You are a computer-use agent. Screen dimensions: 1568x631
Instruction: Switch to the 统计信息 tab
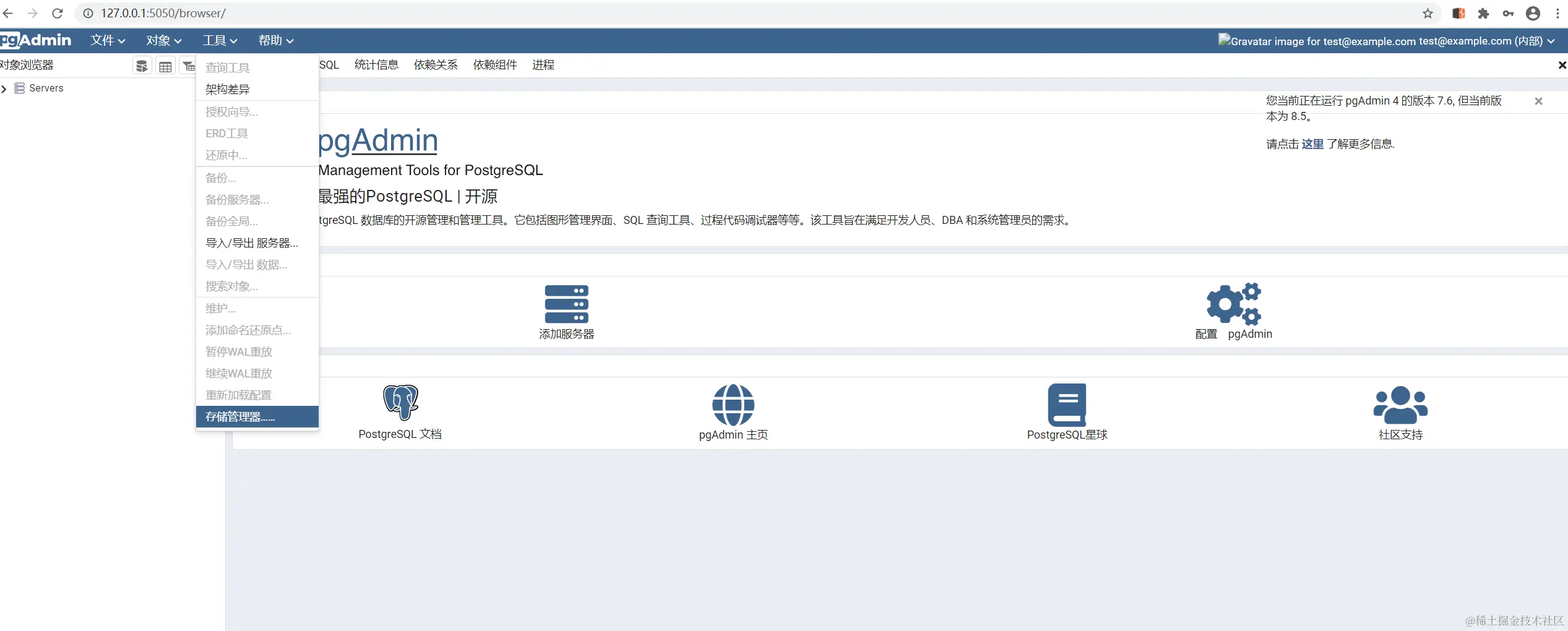point(376,65)
